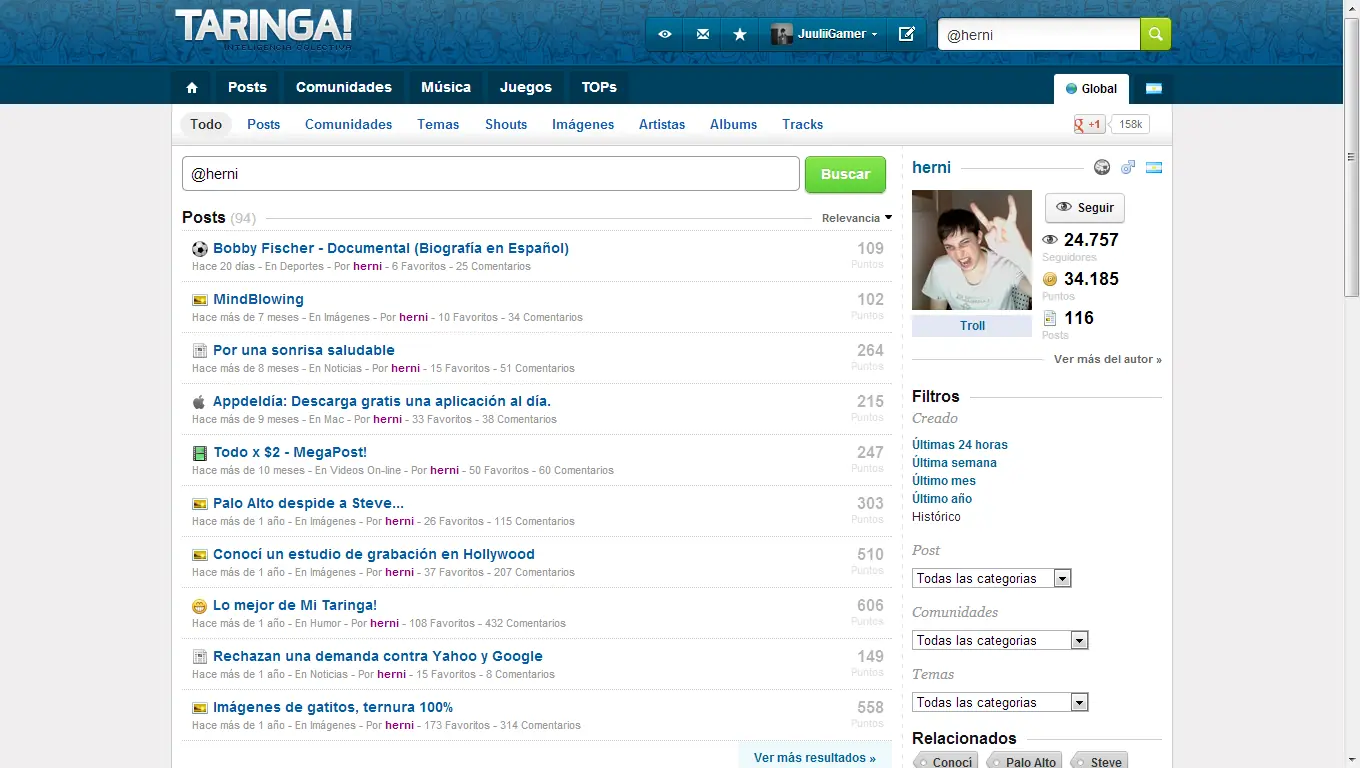The width and height of the screenshot is (1360, 768).
Task: Open Temas categories dropdown
Action: [x=1000, y=702]
